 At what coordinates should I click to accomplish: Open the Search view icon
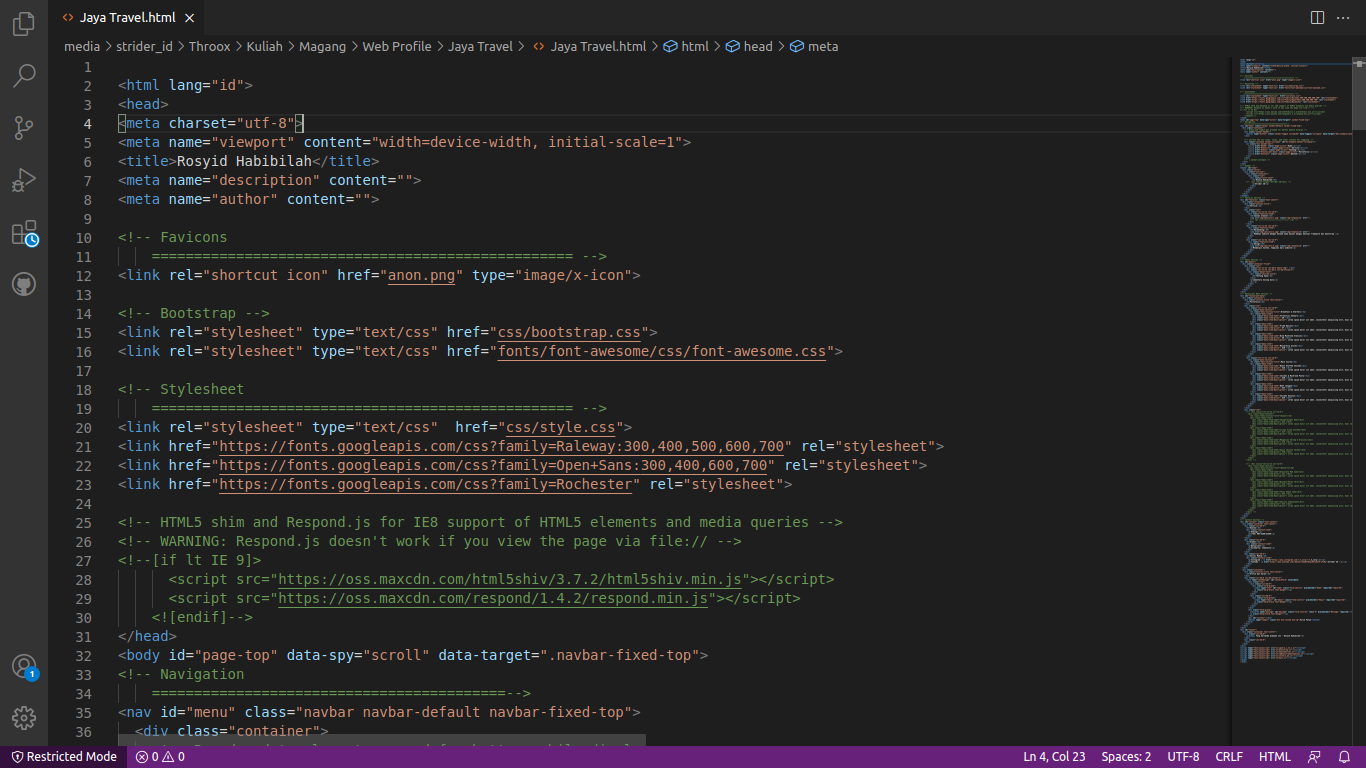[24, 76]
